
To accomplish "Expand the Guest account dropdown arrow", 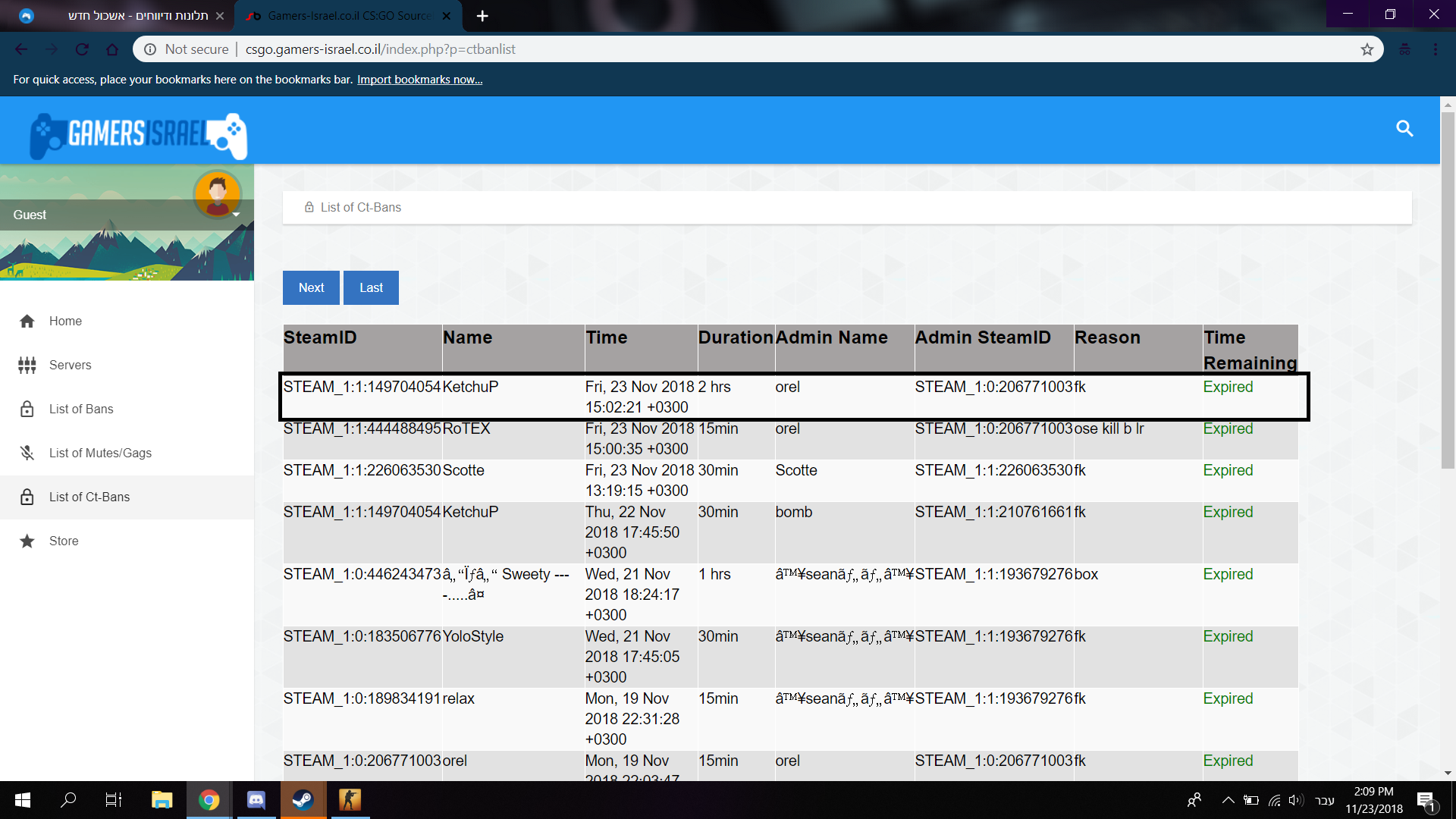I will pyautogui.click(x=236, y=215).
